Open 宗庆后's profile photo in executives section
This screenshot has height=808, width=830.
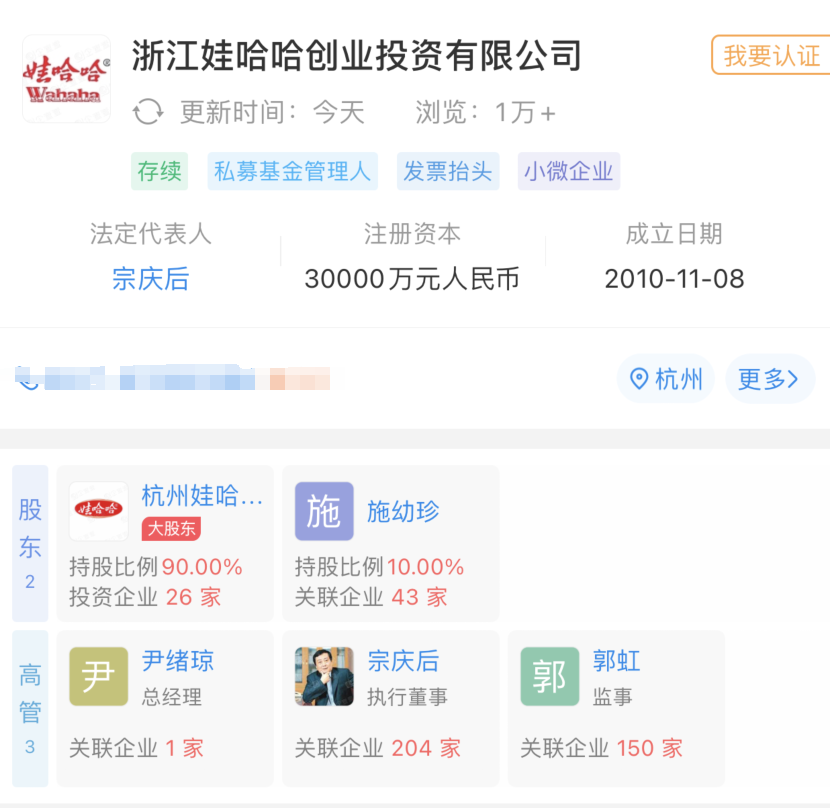tap(324, 676)
